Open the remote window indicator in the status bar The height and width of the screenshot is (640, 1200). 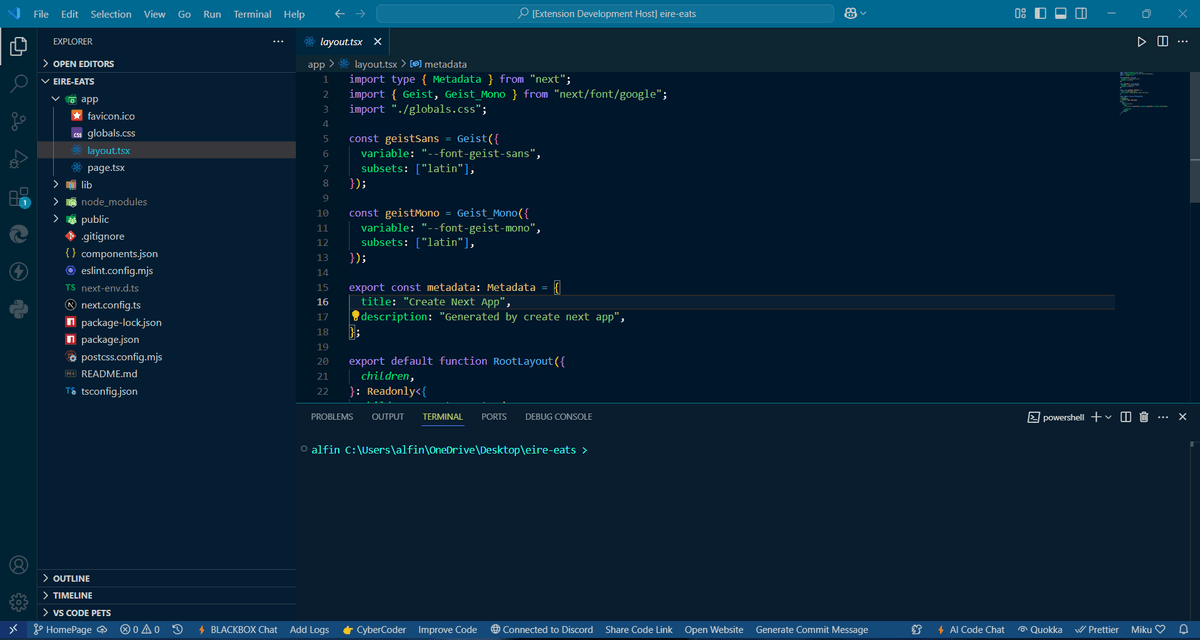point(13,630)
